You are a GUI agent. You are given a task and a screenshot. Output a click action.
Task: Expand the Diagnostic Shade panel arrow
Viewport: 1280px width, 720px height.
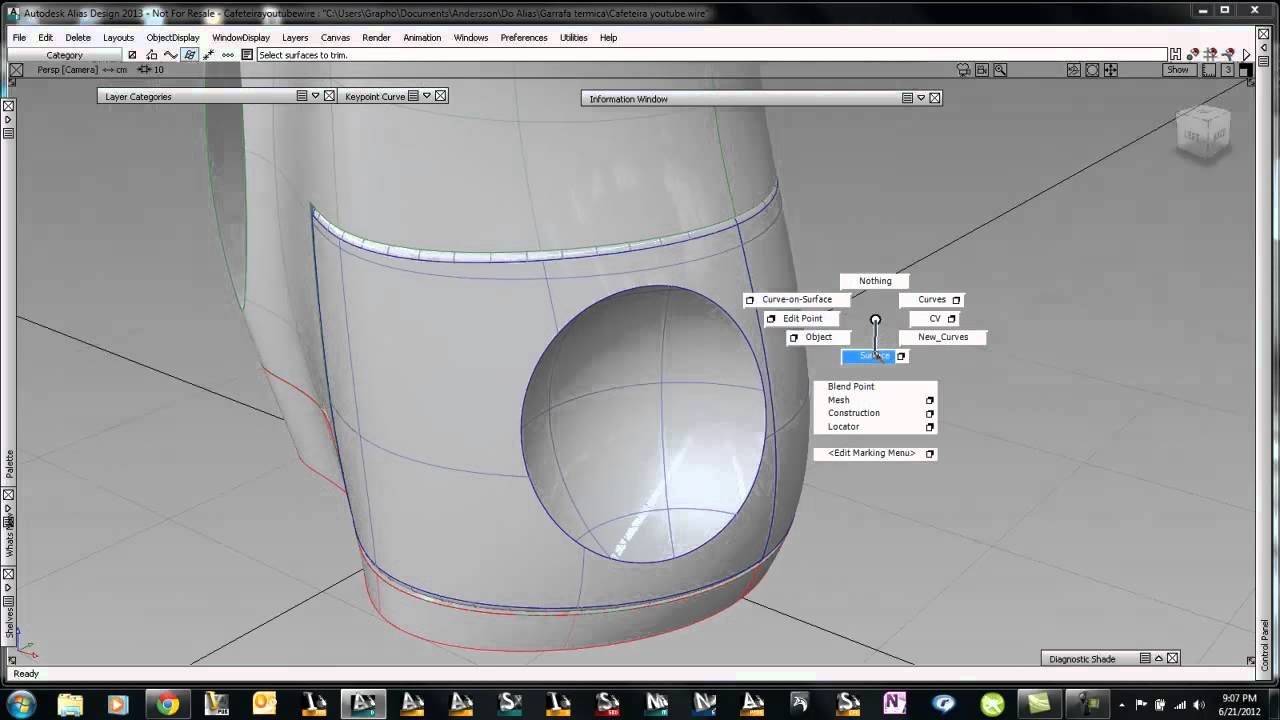click(x=1159, y=658)
